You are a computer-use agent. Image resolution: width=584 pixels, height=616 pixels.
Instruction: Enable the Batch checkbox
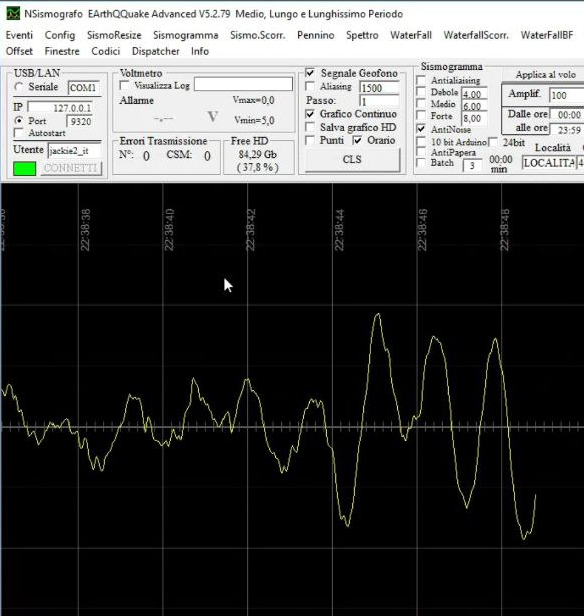click(421, 162)
